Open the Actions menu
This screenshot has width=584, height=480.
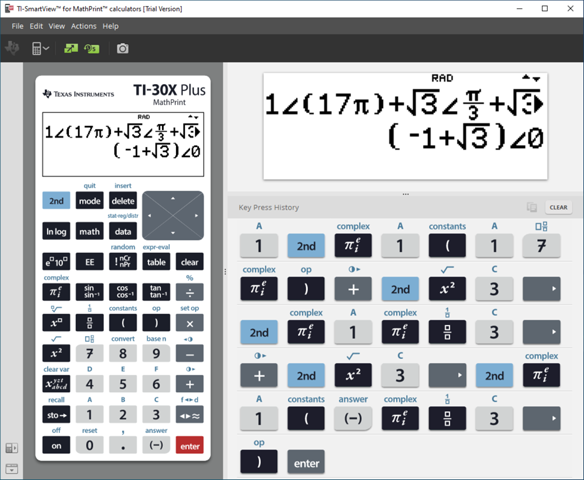(x=83, y=26)
